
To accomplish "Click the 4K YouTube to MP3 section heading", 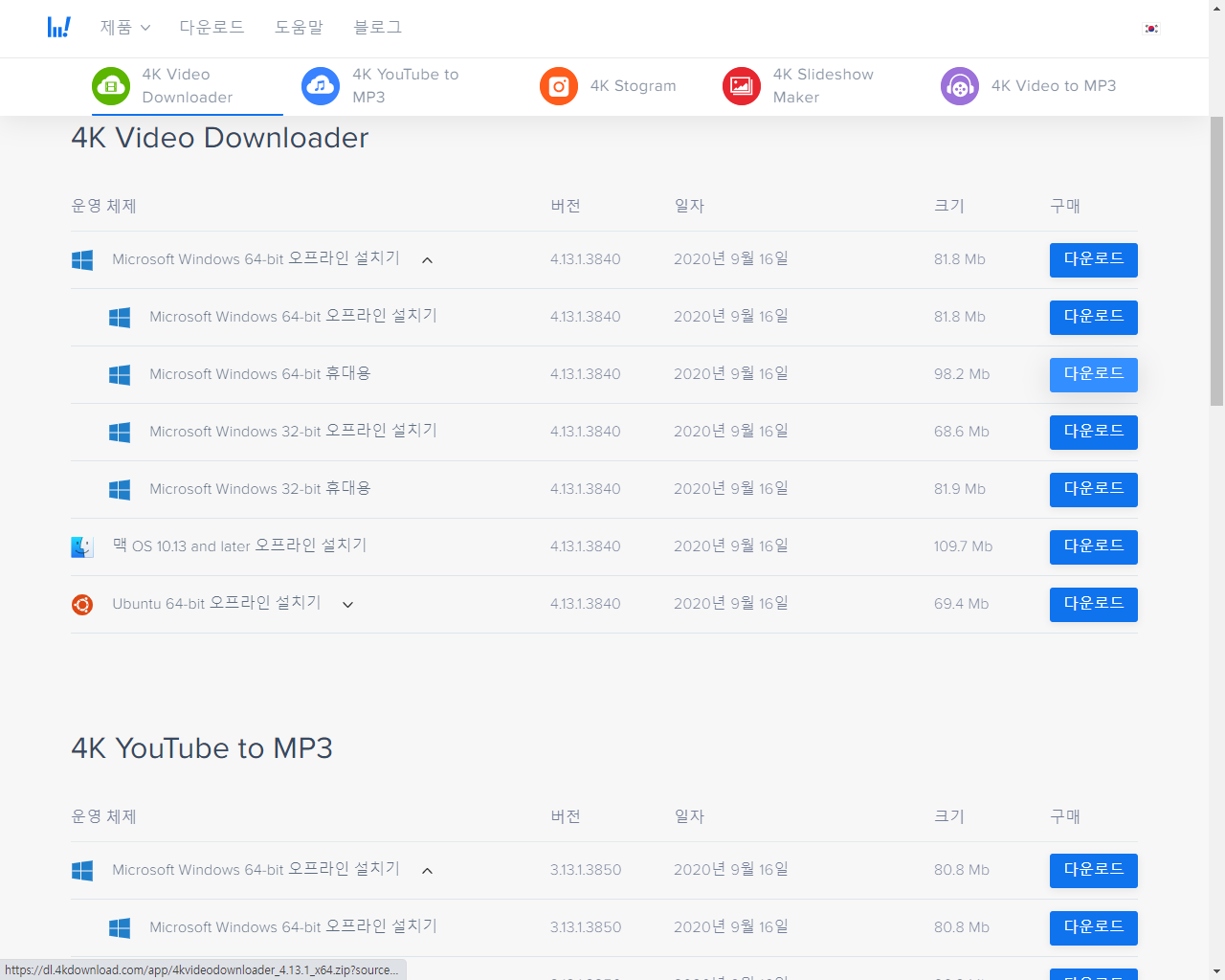I will 202,748.
